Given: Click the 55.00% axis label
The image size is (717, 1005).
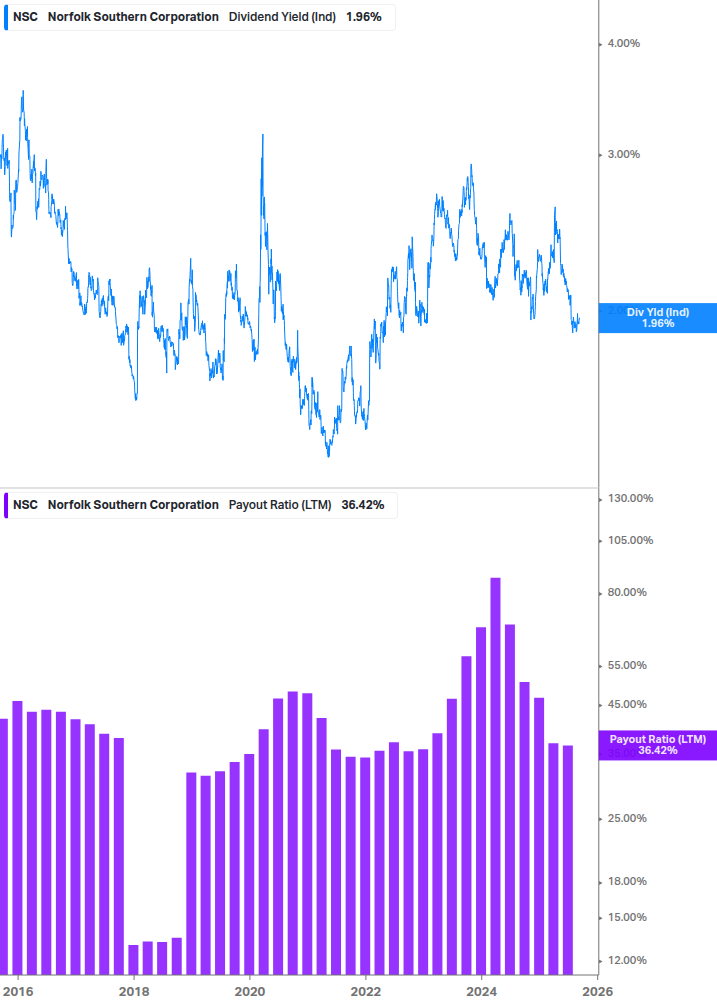Looking at the screenshot, I should [627, 665].
